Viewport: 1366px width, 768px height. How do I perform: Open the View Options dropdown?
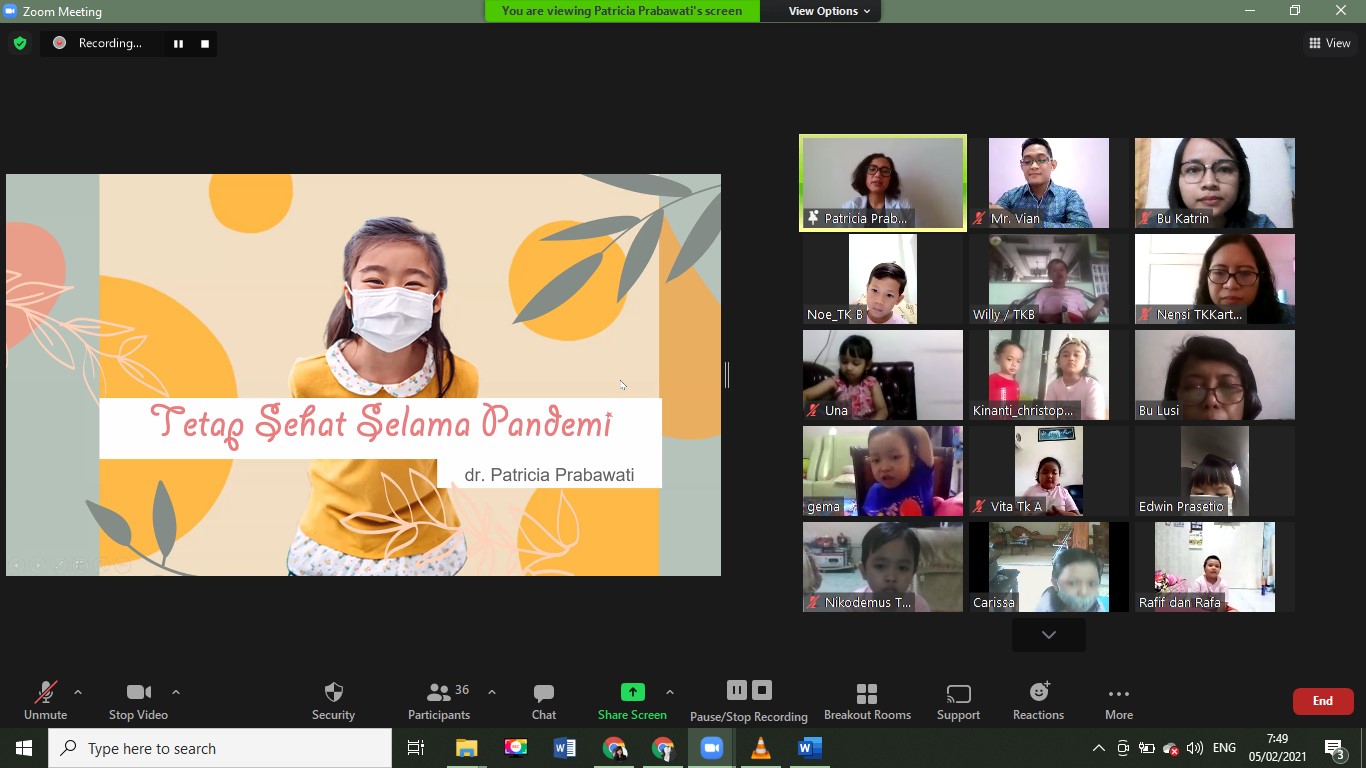[x=829, y=11]
